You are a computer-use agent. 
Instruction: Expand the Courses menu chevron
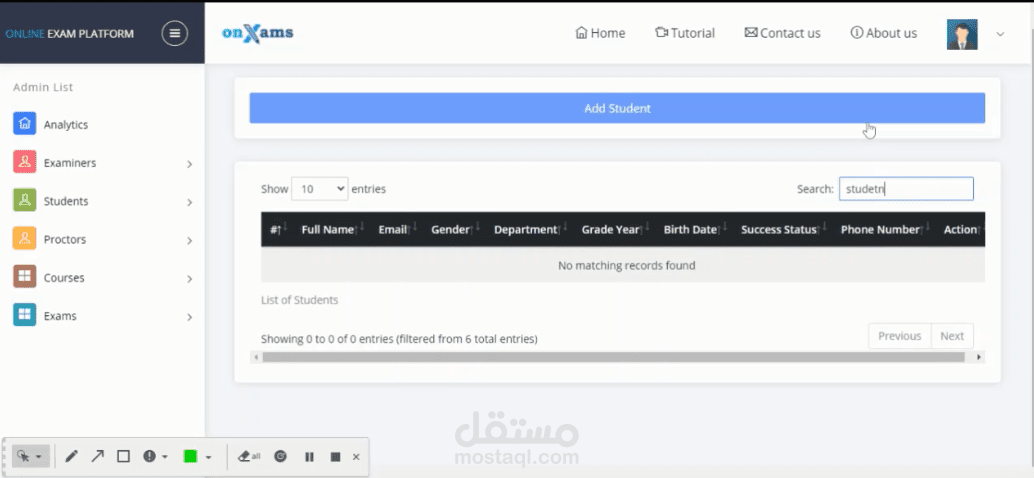tap(189, 279)
